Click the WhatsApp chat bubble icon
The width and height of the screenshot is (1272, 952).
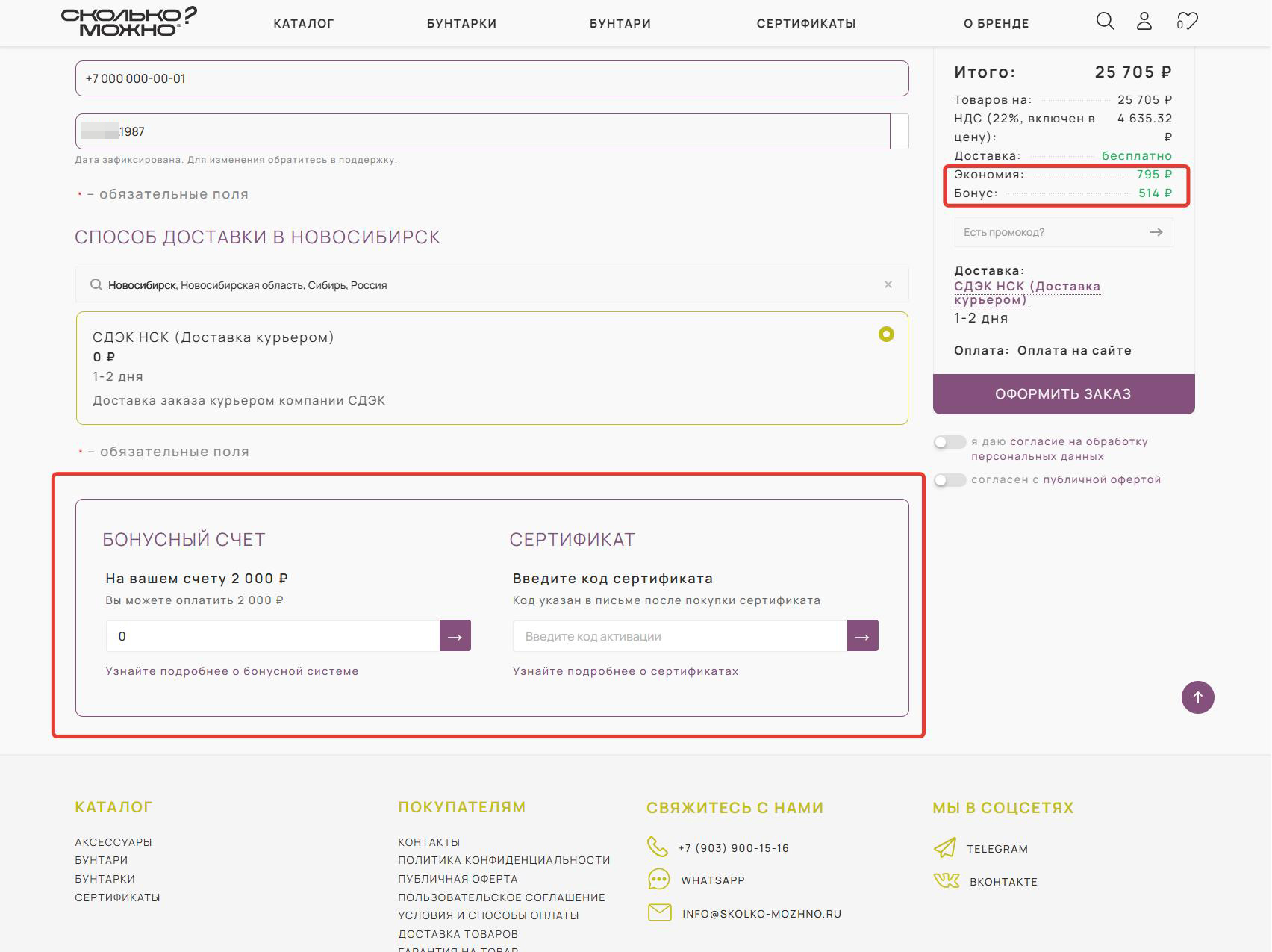[x=658, y=880]
